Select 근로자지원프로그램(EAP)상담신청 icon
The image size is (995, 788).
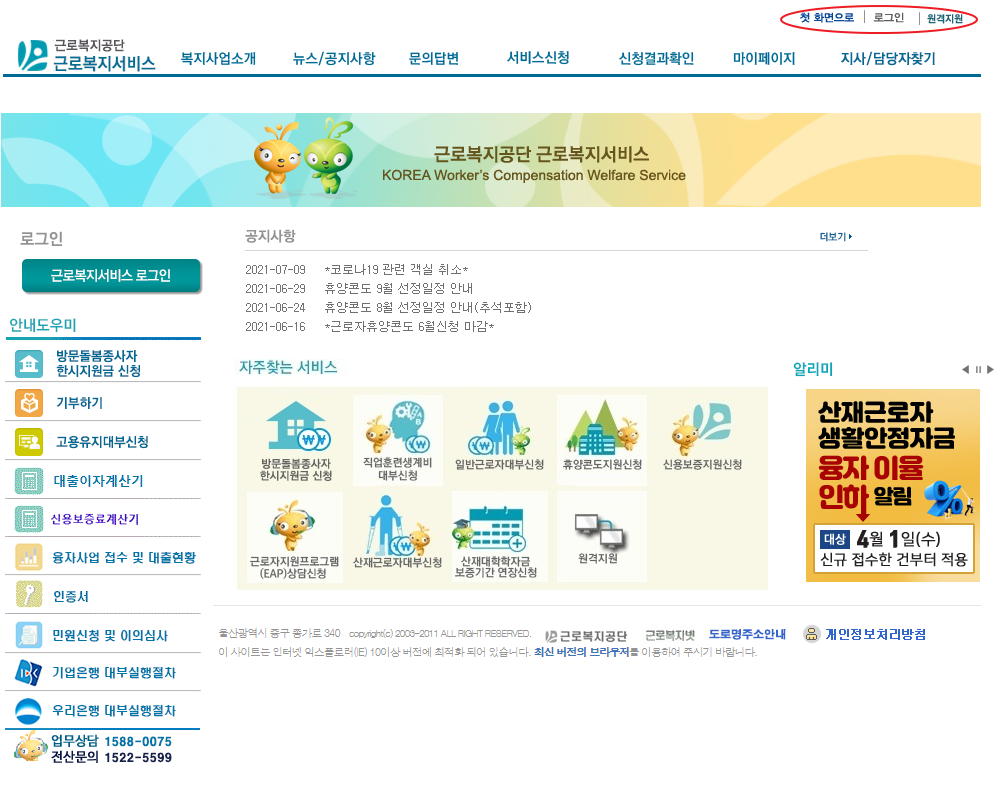coord(294,538)
